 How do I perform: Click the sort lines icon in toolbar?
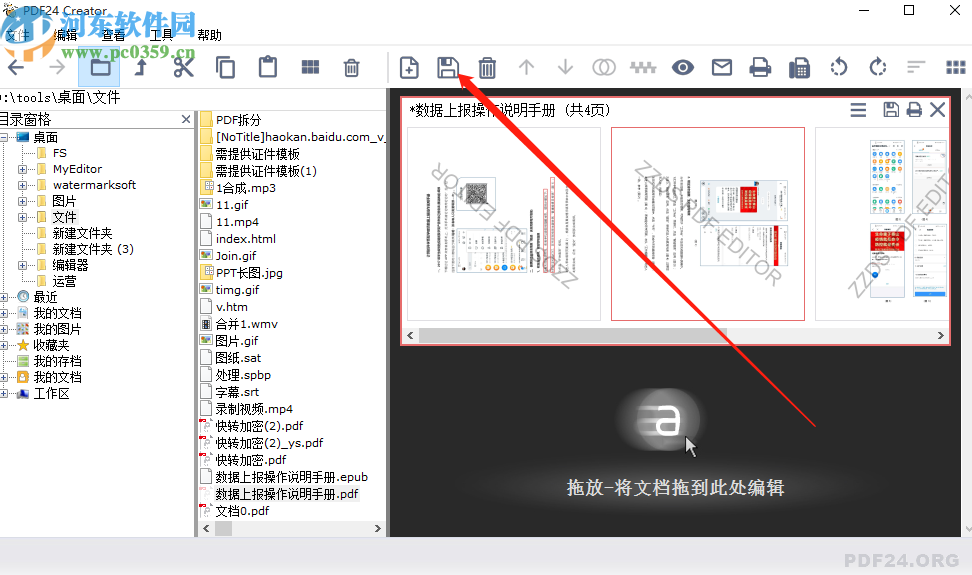point(916,67)
